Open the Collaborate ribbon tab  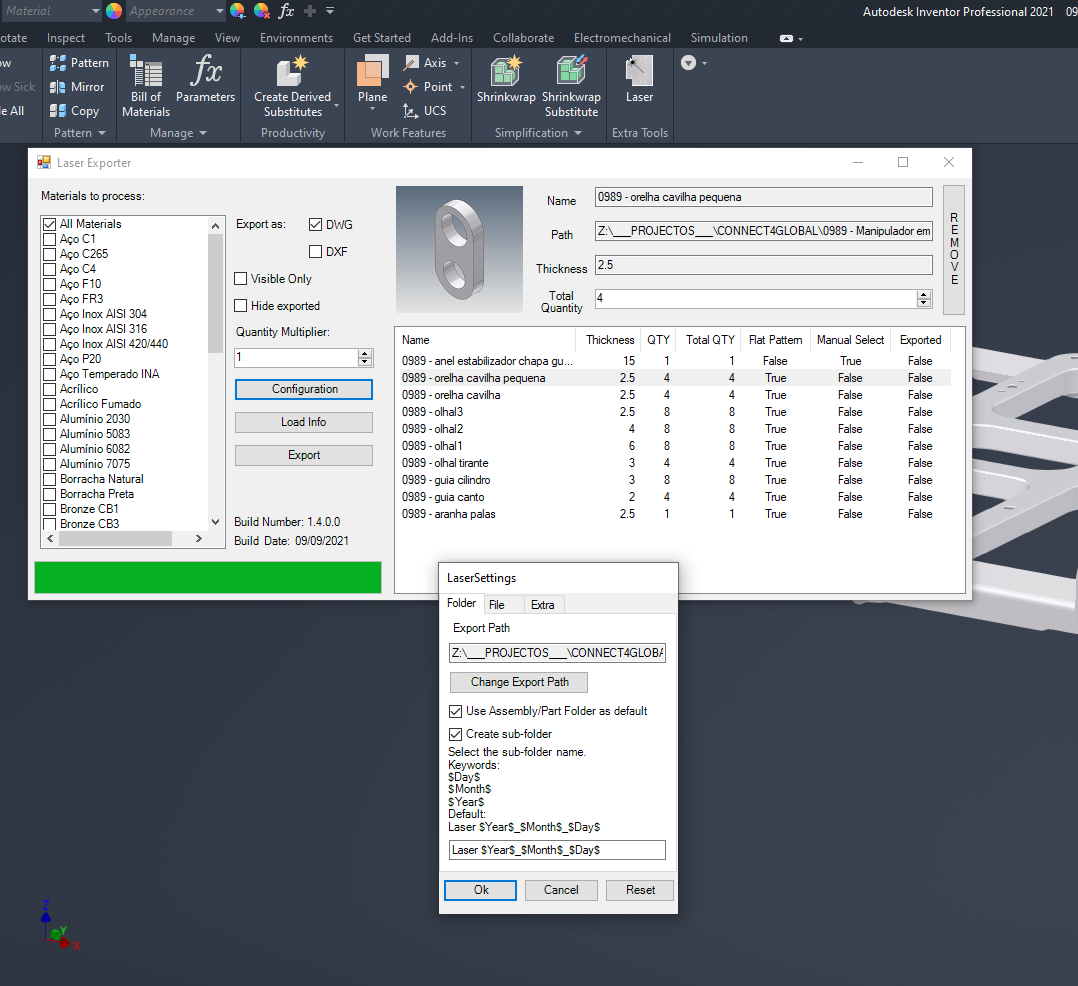point(523,38)
